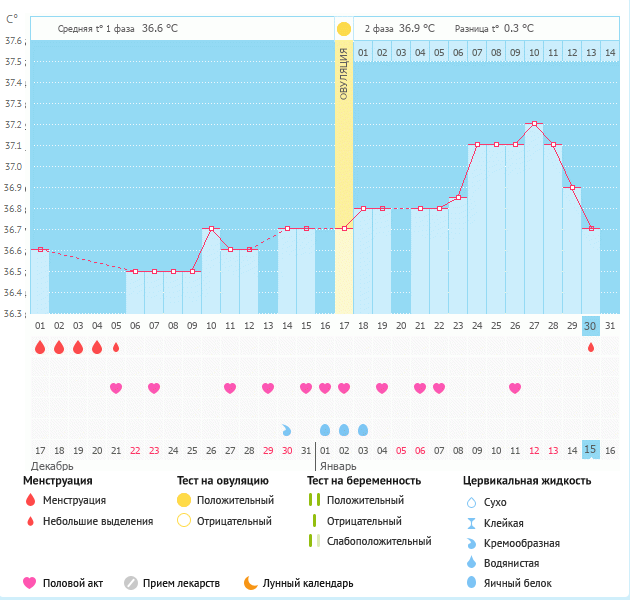Click the Положительный ovulation test yellow circle
630x600 pixels.
coord(183,500)
